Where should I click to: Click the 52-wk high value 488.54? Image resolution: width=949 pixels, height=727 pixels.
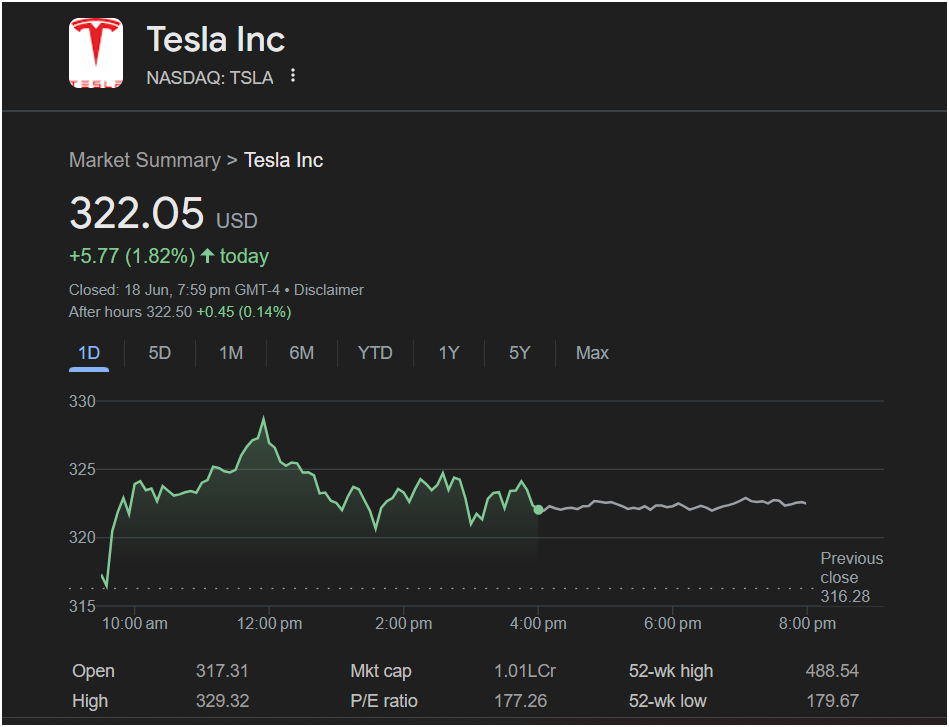[x=832, y=671]
